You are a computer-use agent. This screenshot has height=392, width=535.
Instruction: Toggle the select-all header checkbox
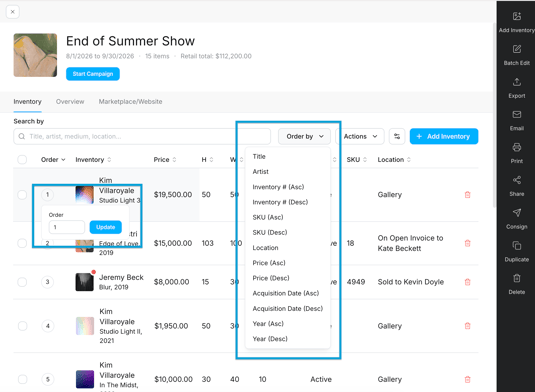[x=22, y=160]
